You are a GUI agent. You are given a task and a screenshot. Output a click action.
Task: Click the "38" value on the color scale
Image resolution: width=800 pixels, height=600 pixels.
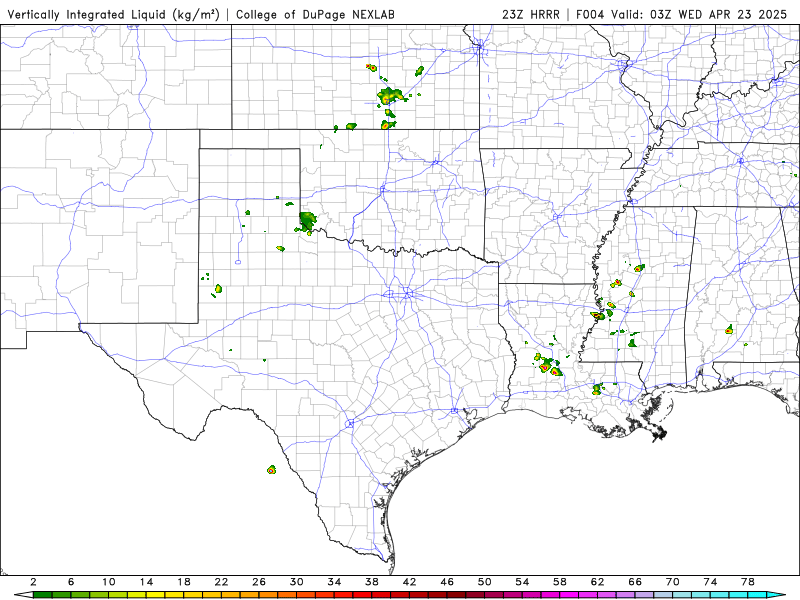372,582
